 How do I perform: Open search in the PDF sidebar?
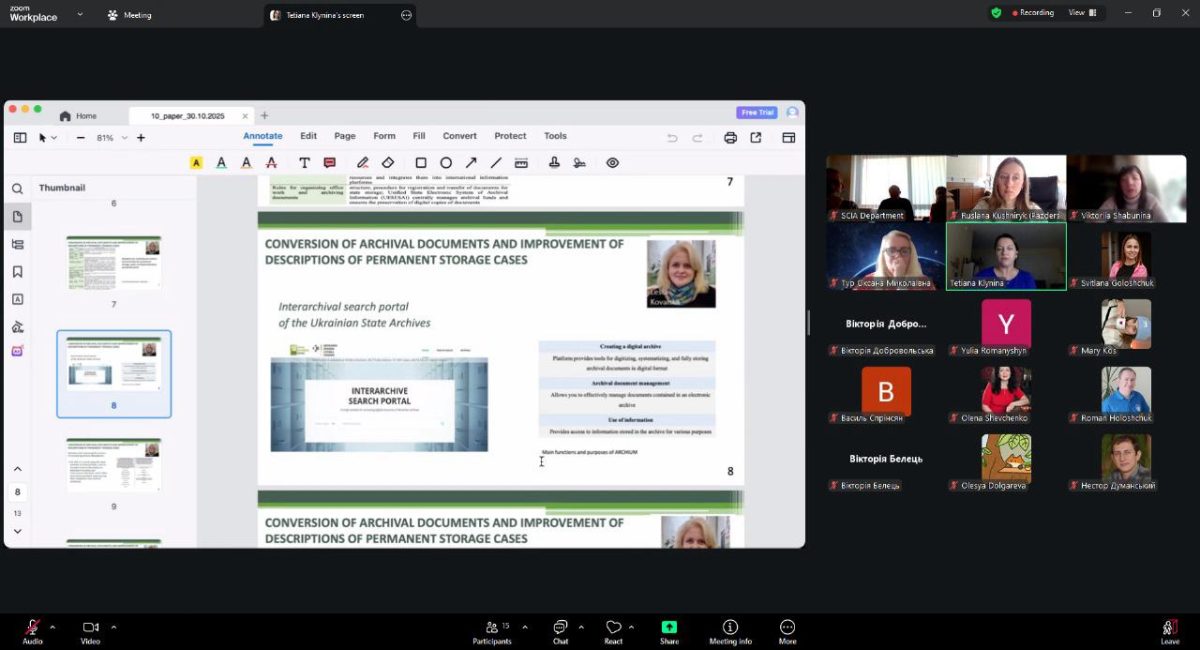pyautogui.click(x=18, y=189)
